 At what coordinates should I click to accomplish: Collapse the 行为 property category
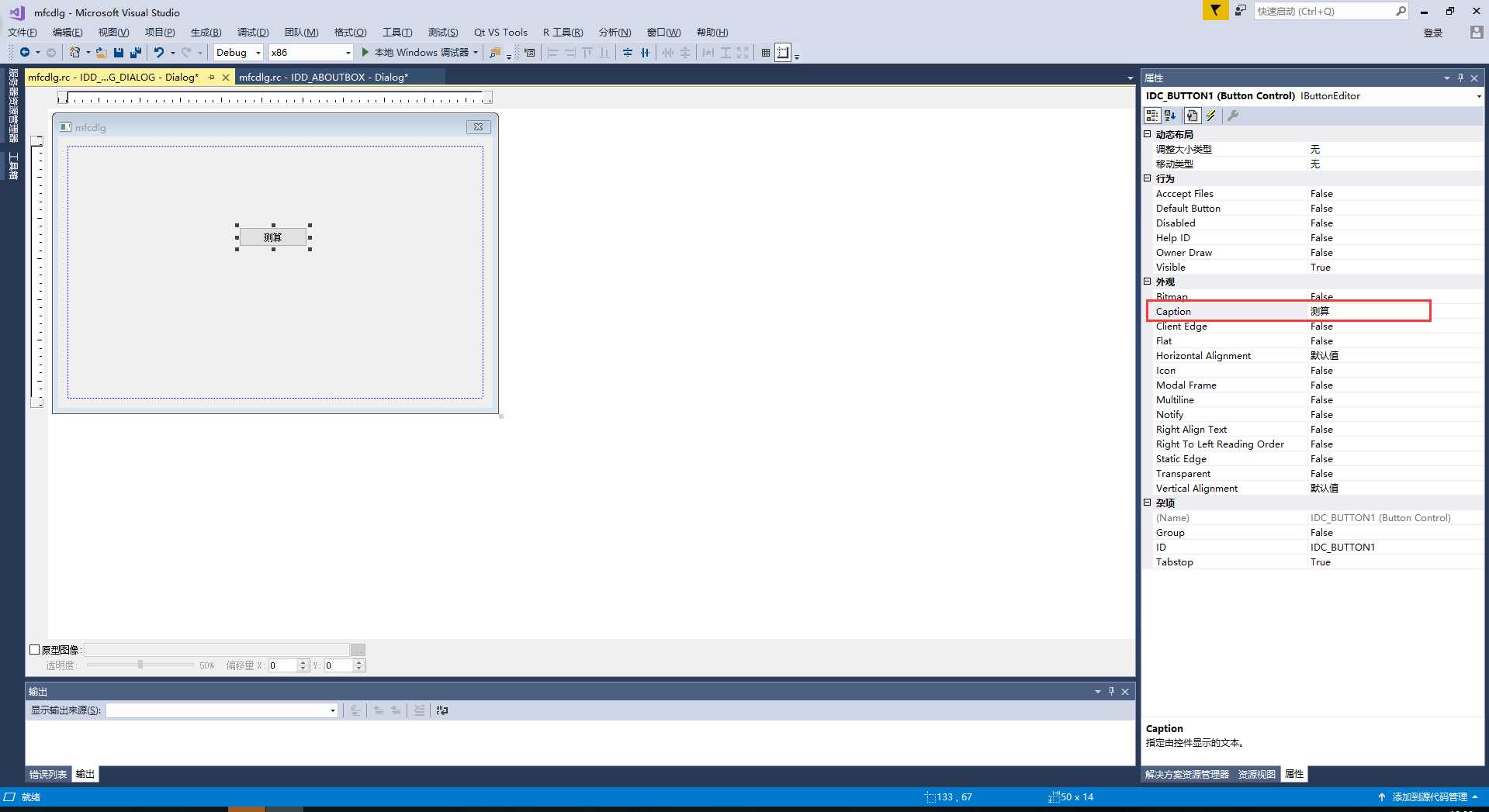(x=1148, y=178)
